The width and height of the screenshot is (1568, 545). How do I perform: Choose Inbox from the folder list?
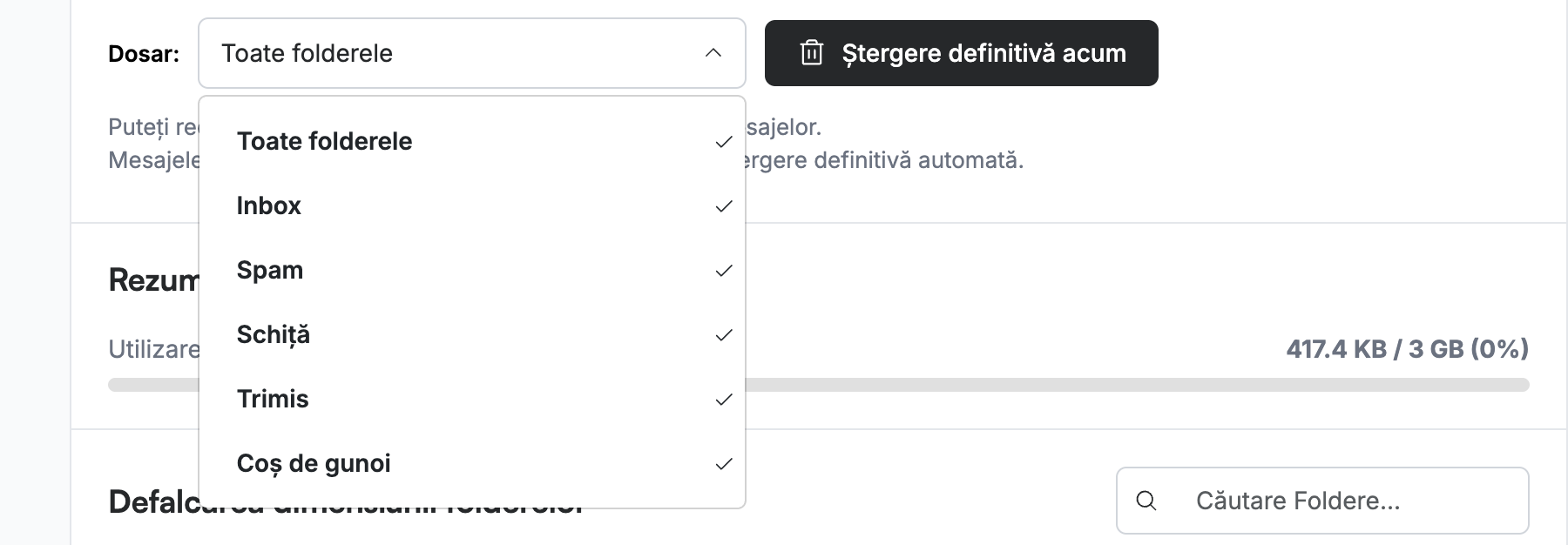[x=472, y=205]
